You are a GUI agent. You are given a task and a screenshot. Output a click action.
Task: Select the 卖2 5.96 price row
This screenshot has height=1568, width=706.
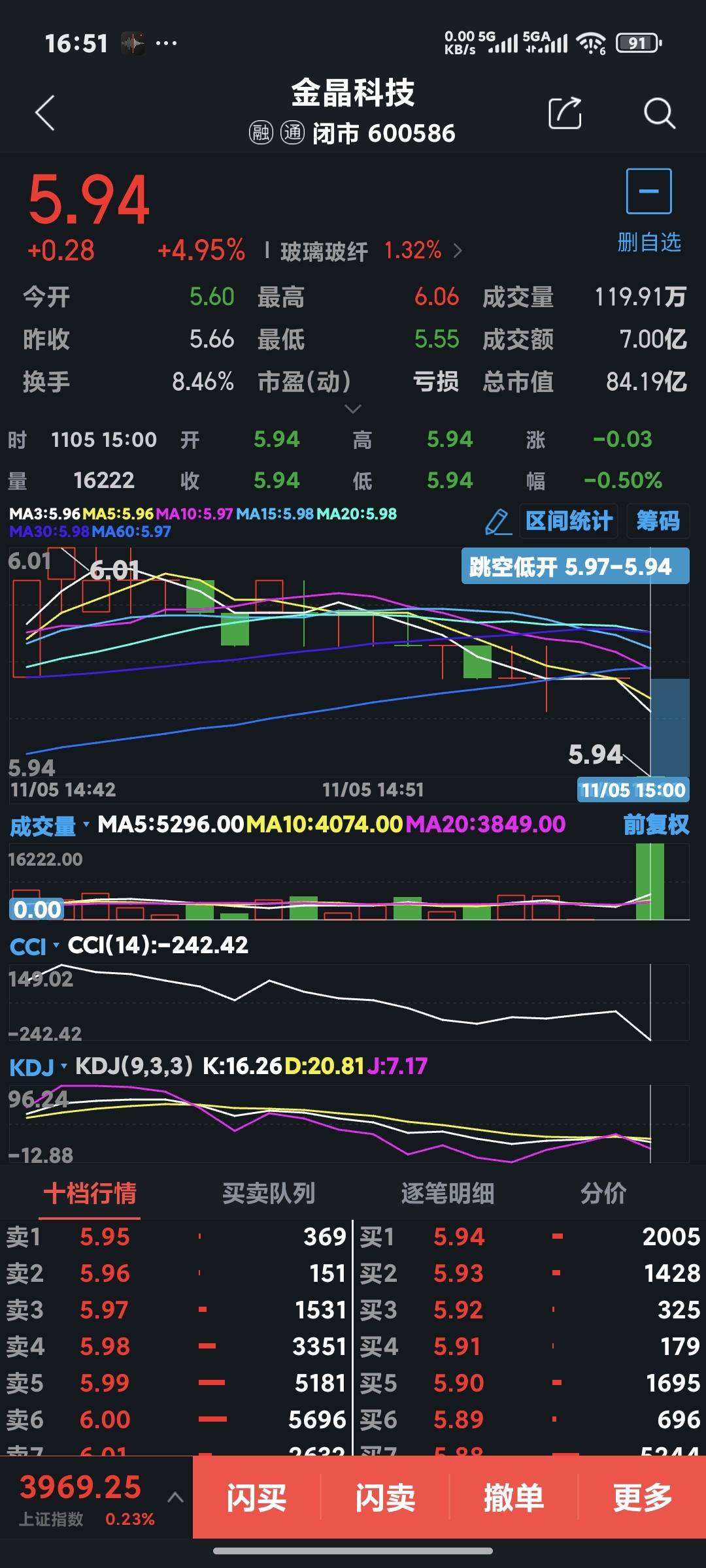coord(176,1273)
